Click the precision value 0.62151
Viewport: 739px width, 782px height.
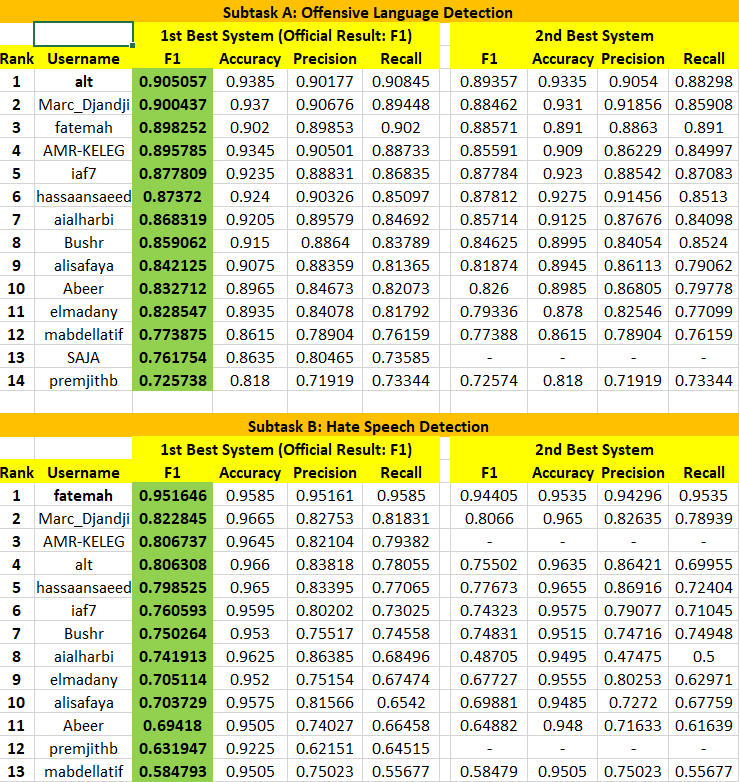point(325,748)
